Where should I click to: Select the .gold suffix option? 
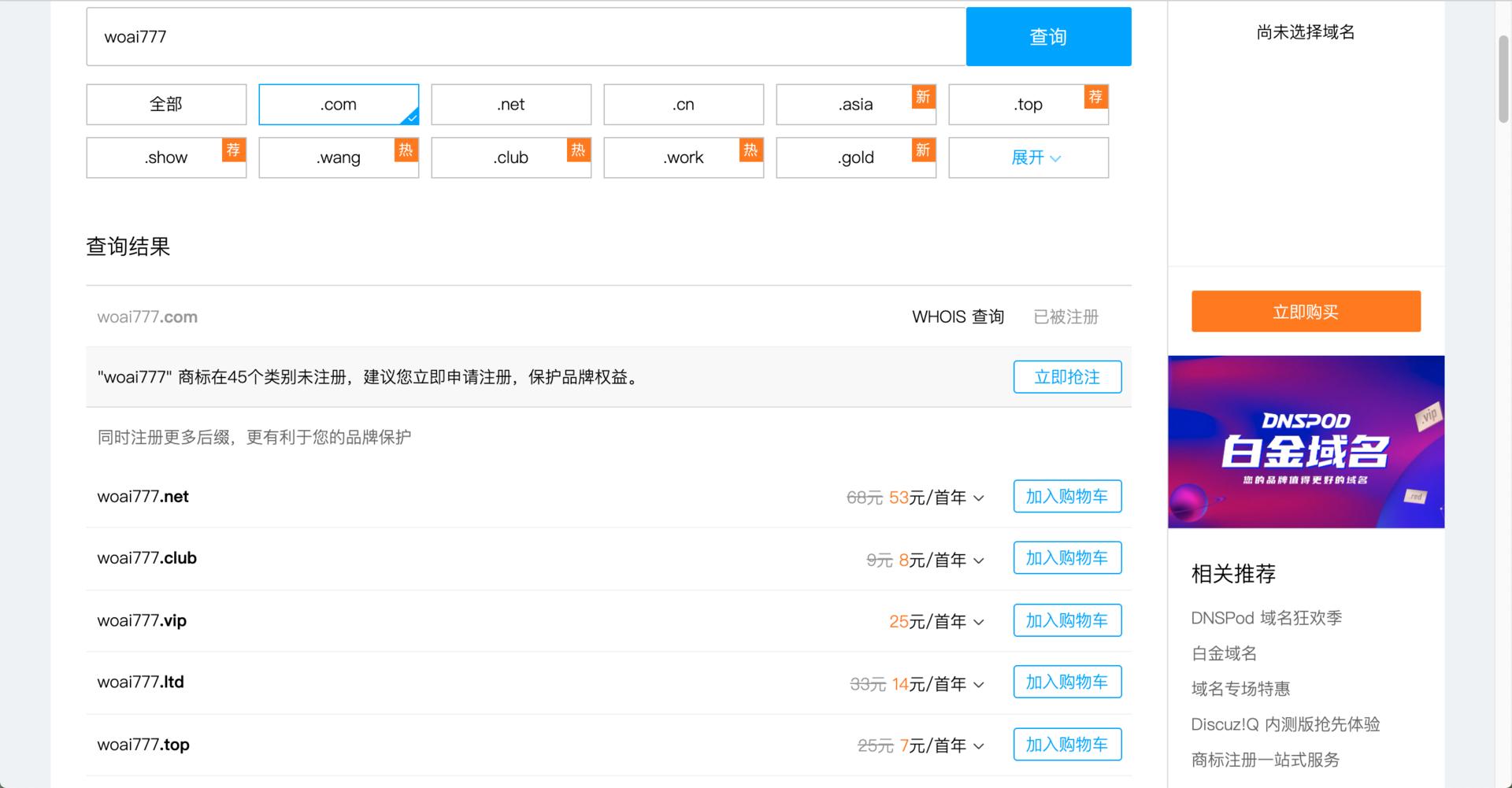pyautogui.click(x=855, y=157)
